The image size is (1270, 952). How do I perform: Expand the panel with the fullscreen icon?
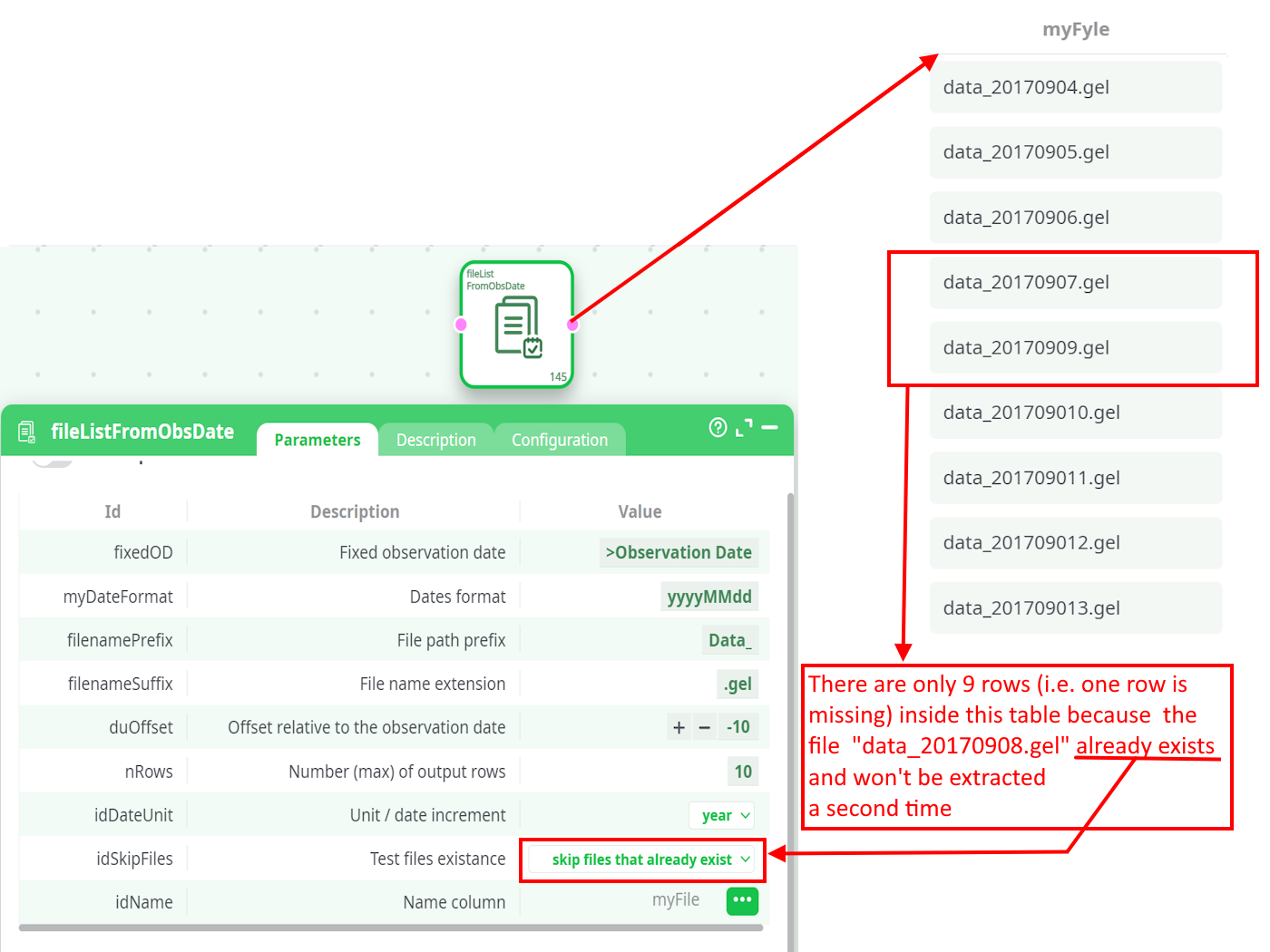point(744,427)
